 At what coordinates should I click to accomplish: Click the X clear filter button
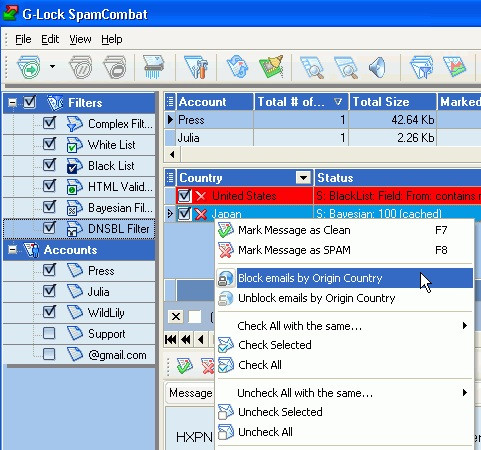pos(176,316)
